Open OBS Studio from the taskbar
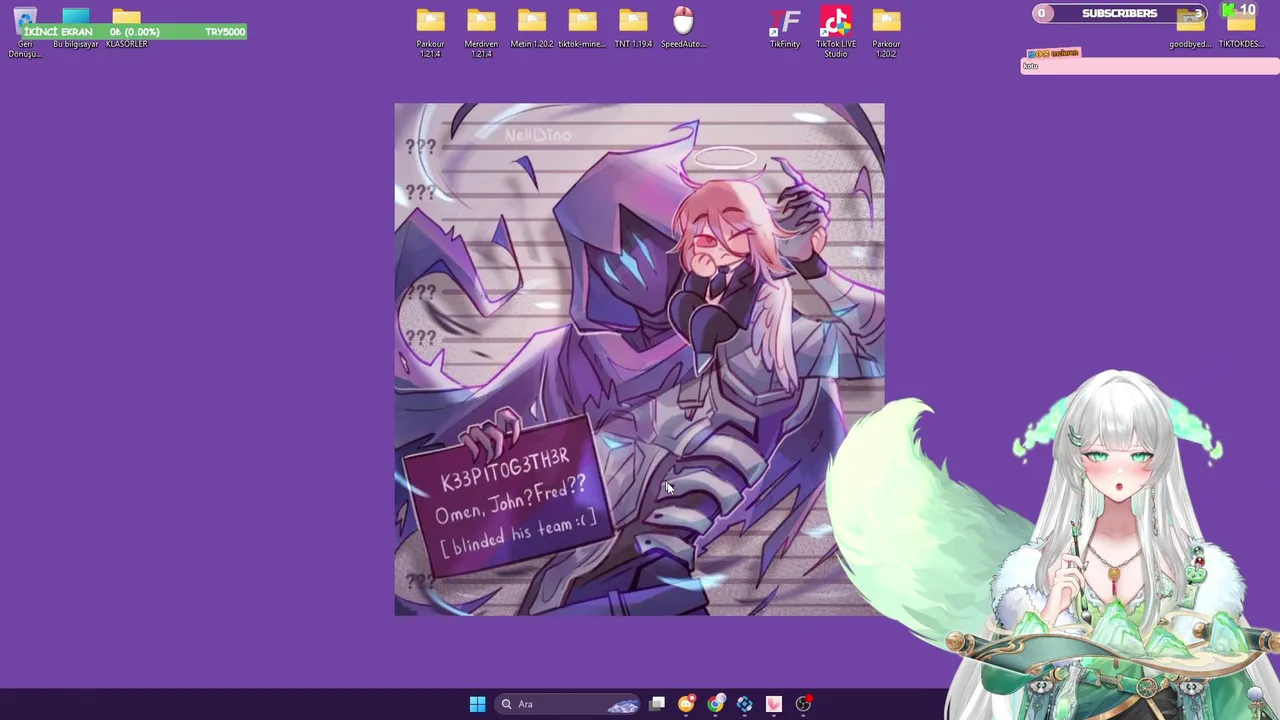 click(x=803, y=704)
